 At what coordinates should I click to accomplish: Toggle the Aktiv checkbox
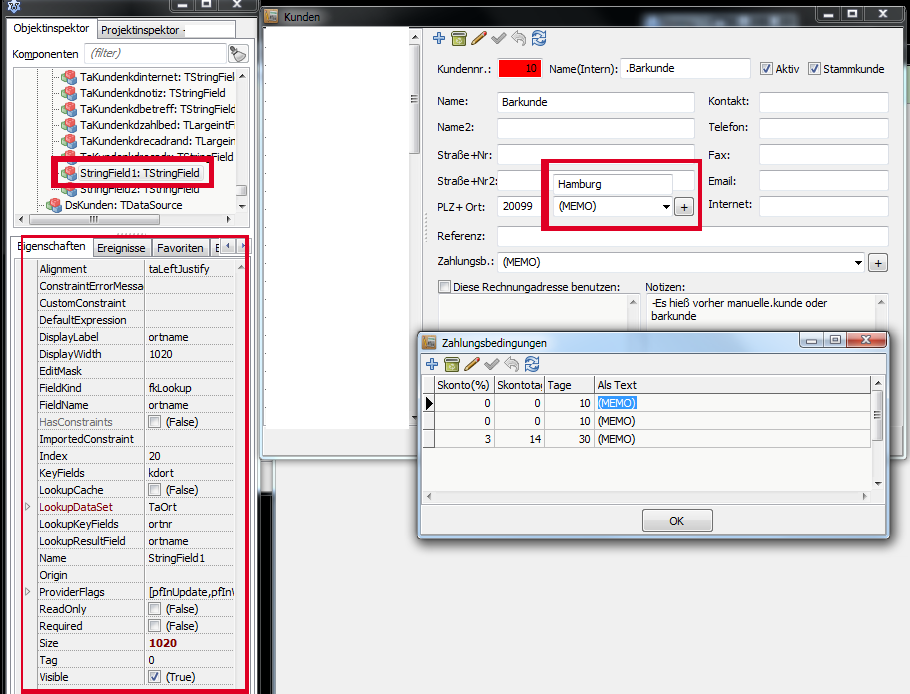(x=767, y=69)
